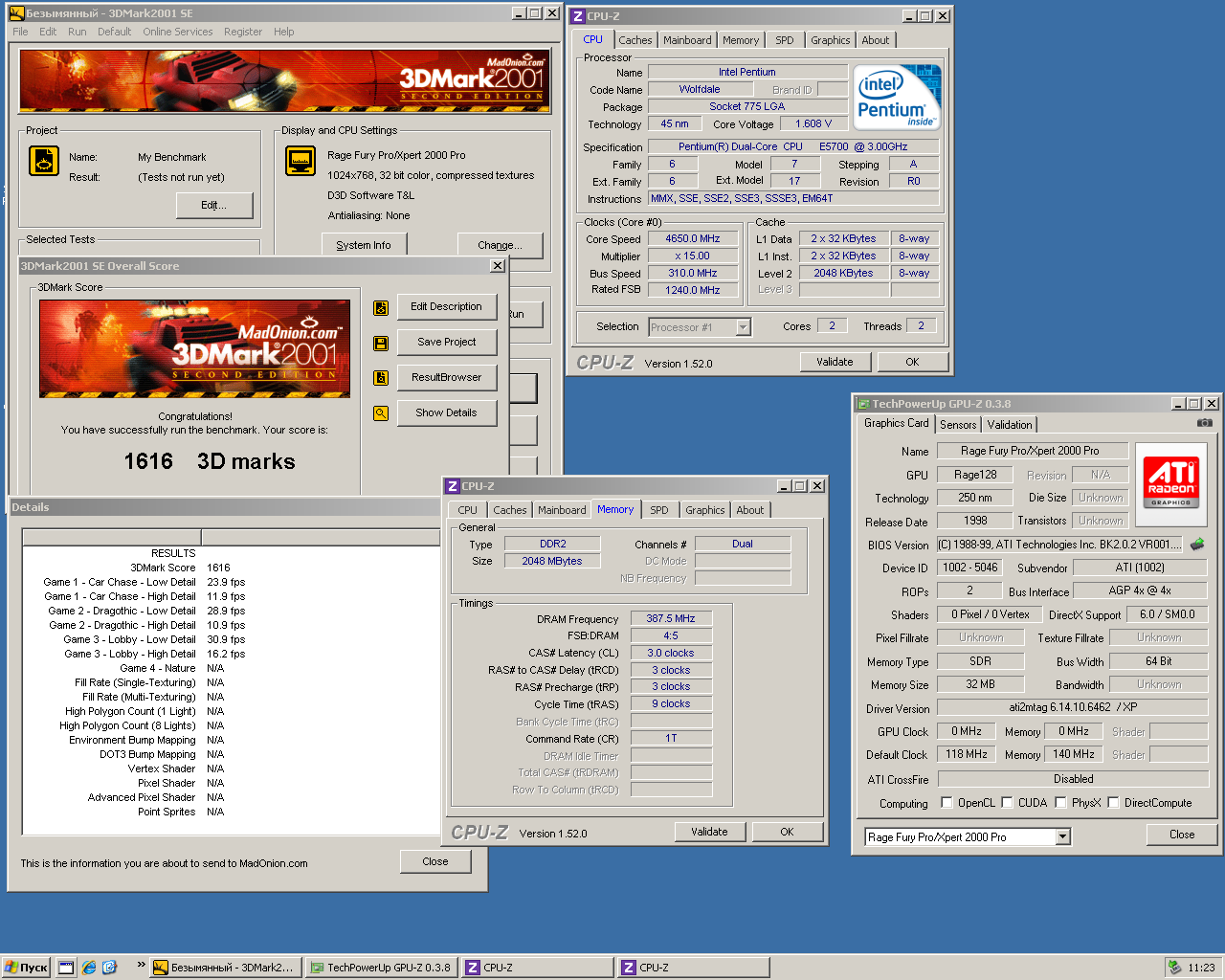Click the System Info button
1225x980 pixels.
[x=364, y=245]
